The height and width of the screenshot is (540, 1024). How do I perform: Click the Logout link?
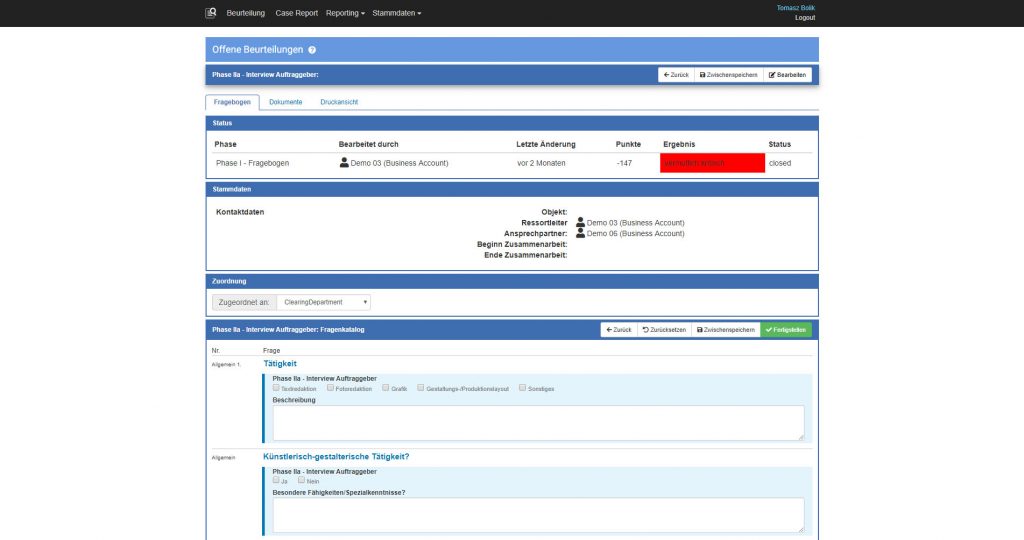coord(805,18)
